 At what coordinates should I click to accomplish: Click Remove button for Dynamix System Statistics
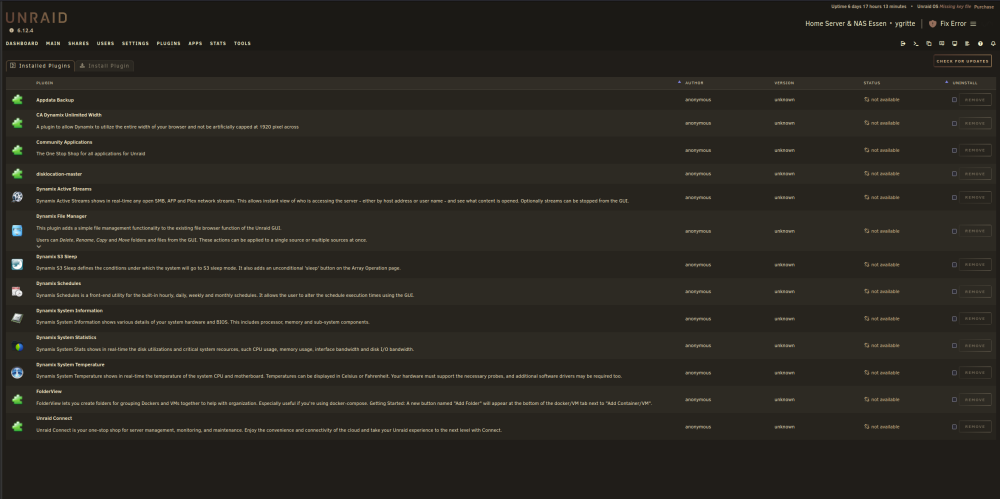click(x=975, y=345)
